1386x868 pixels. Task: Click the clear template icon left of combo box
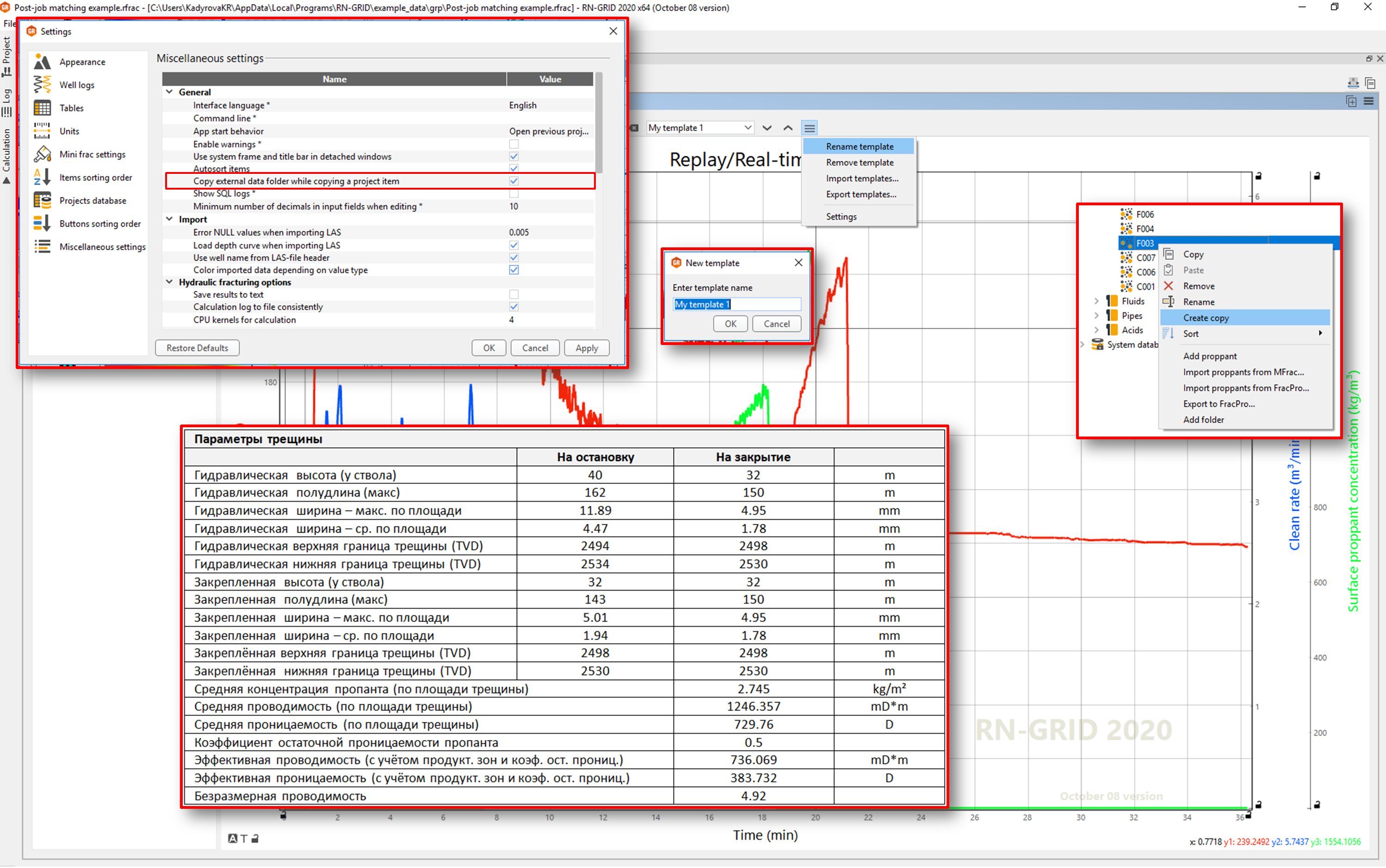[634, 128]
